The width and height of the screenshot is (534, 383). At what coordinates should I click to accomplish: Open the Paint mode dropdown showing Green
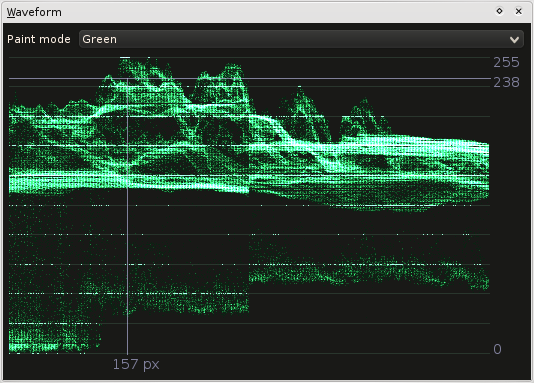pos(301,39)
